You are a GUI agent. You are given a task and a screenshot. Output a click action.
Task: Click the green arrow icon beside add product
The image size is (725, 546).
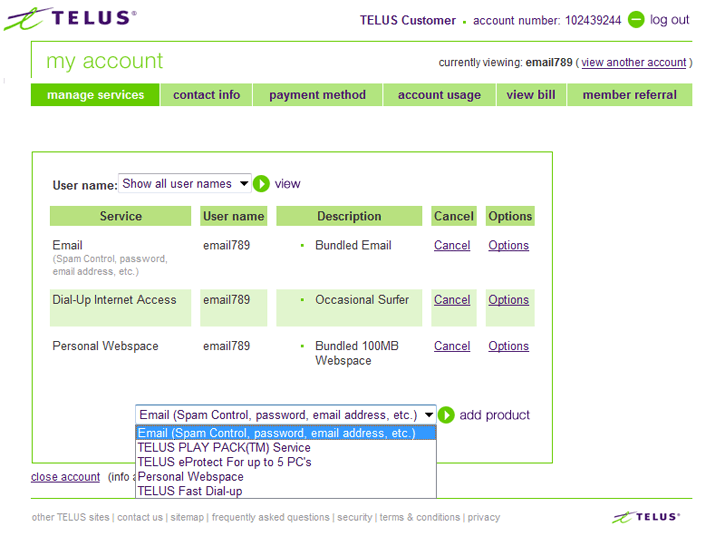(x=446, y=415)
